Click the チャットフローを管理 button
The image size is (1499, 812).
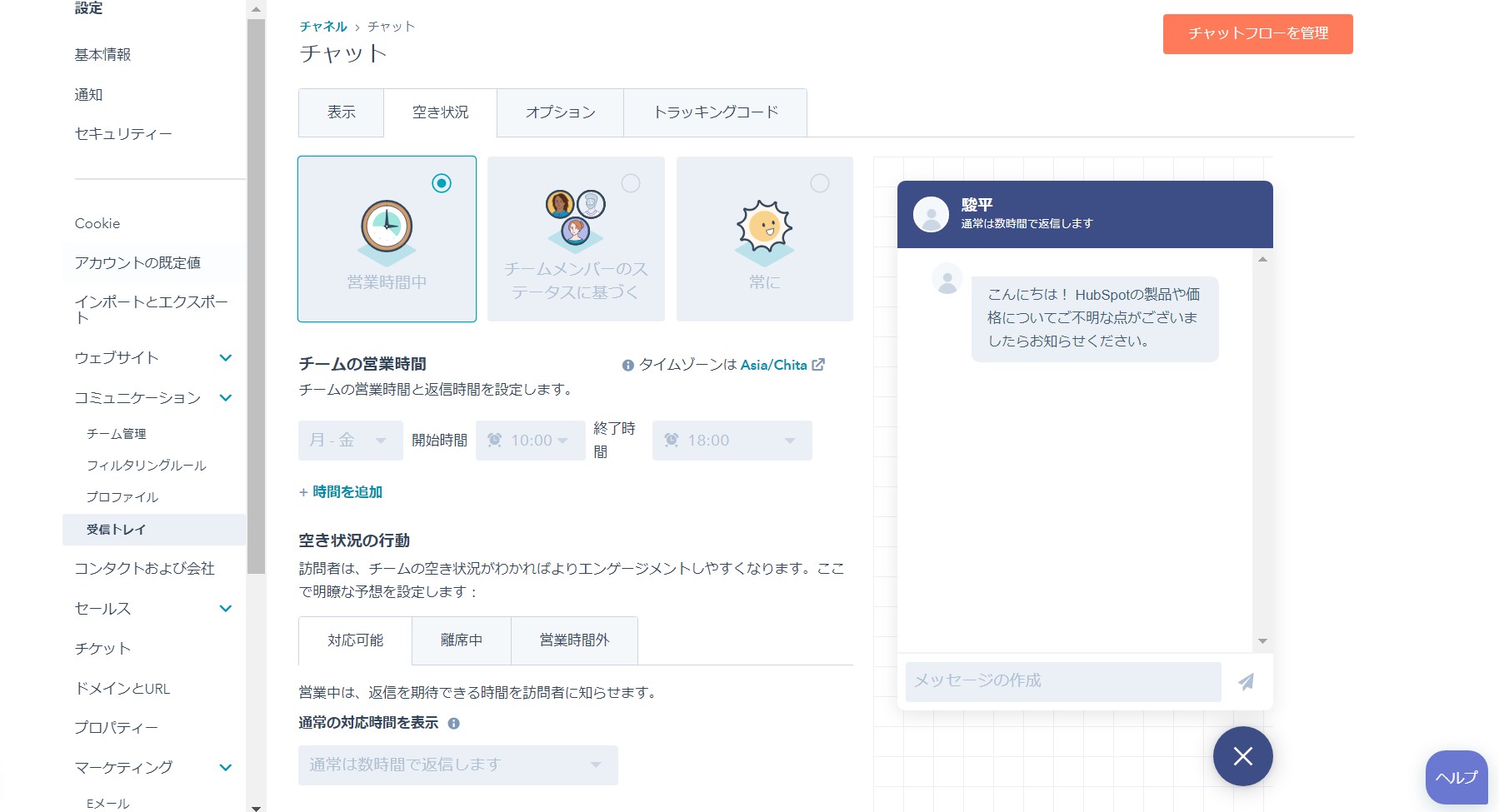(1258, 34)
